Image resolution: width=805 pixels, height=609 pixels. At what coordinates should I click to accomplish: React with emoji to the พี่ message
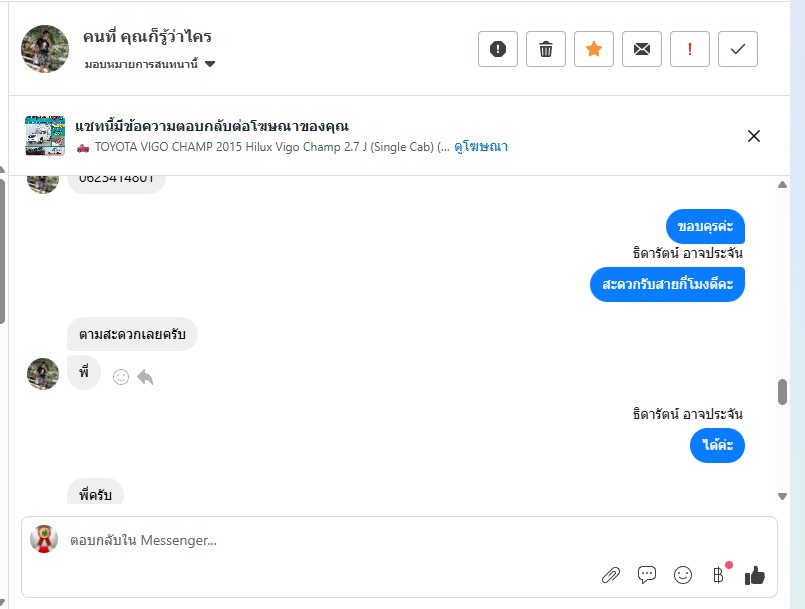pos(121,377)
